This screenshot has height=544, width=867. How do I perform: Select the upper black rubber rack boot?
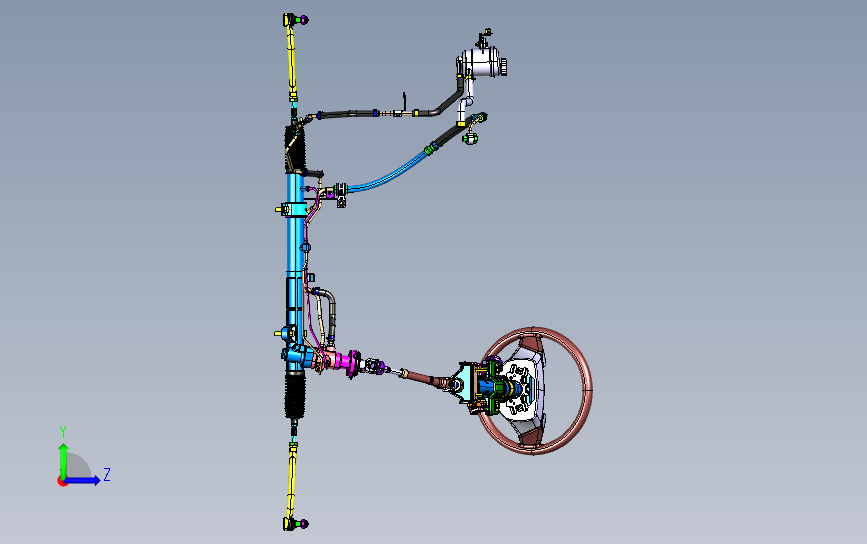pyautogui.click(x=295, y=149)
